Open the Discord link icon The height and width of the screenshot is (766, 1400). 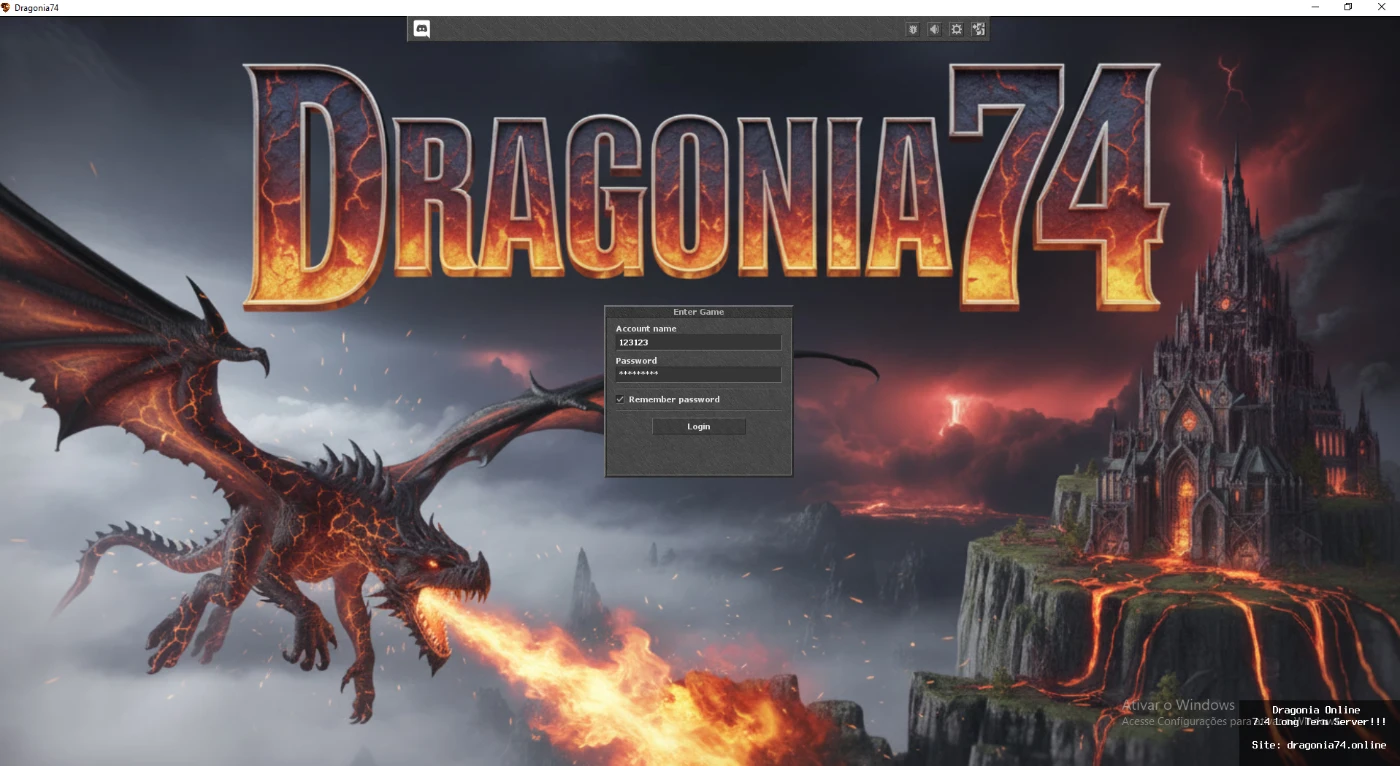tap(422, 30)
